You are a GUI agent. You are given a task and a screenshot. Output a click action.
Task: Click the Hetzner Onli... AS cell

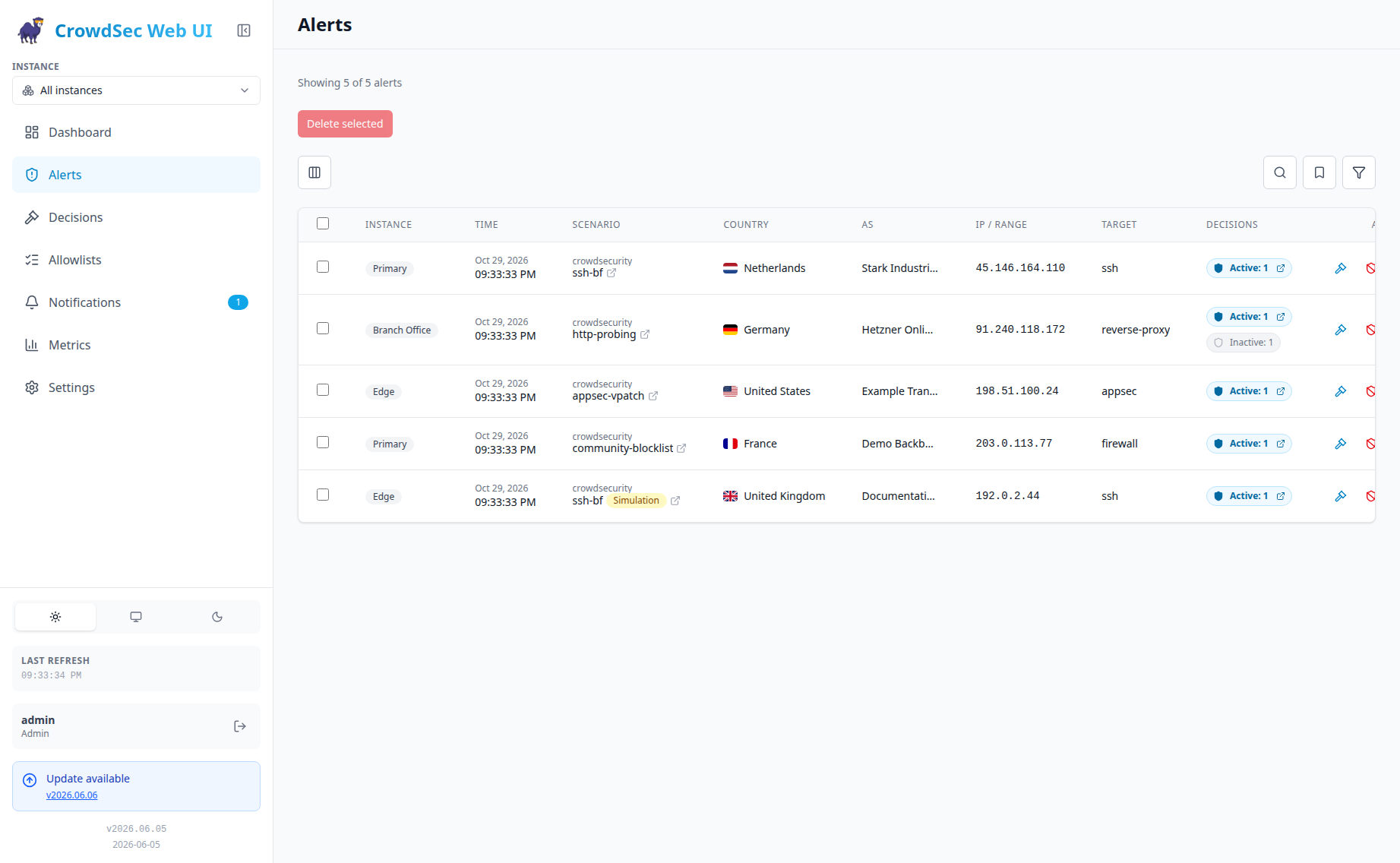[x=897, y=330]
